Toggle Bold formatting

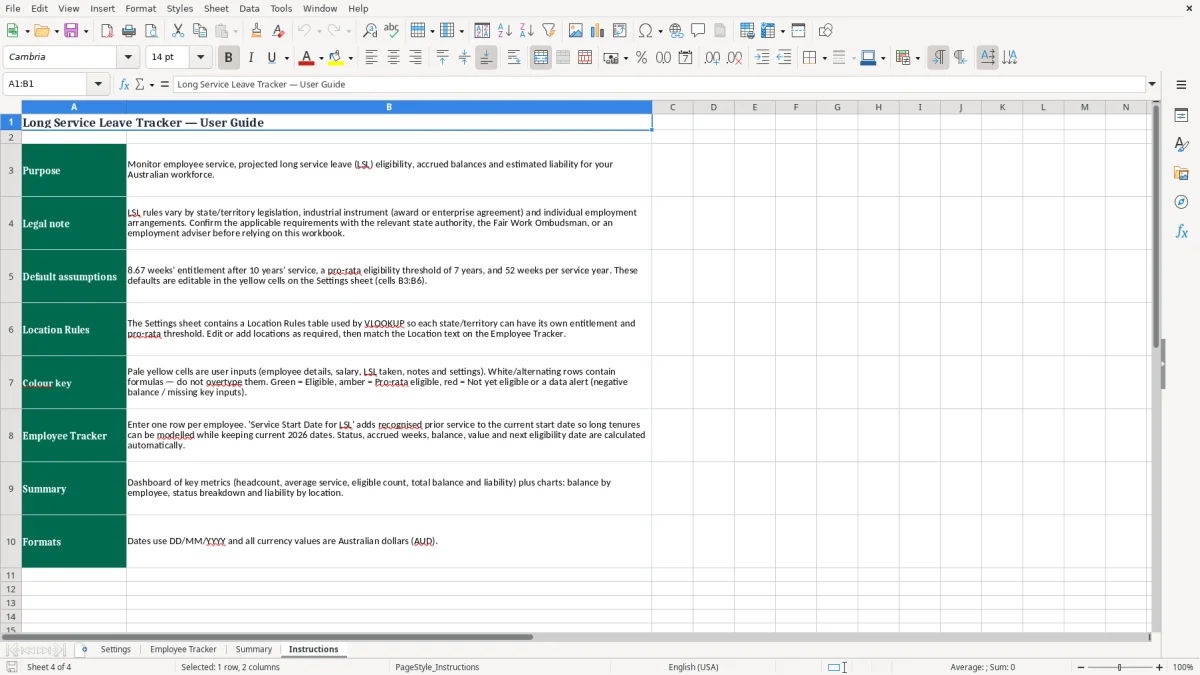pyautogui.click(x=228, y=58)
